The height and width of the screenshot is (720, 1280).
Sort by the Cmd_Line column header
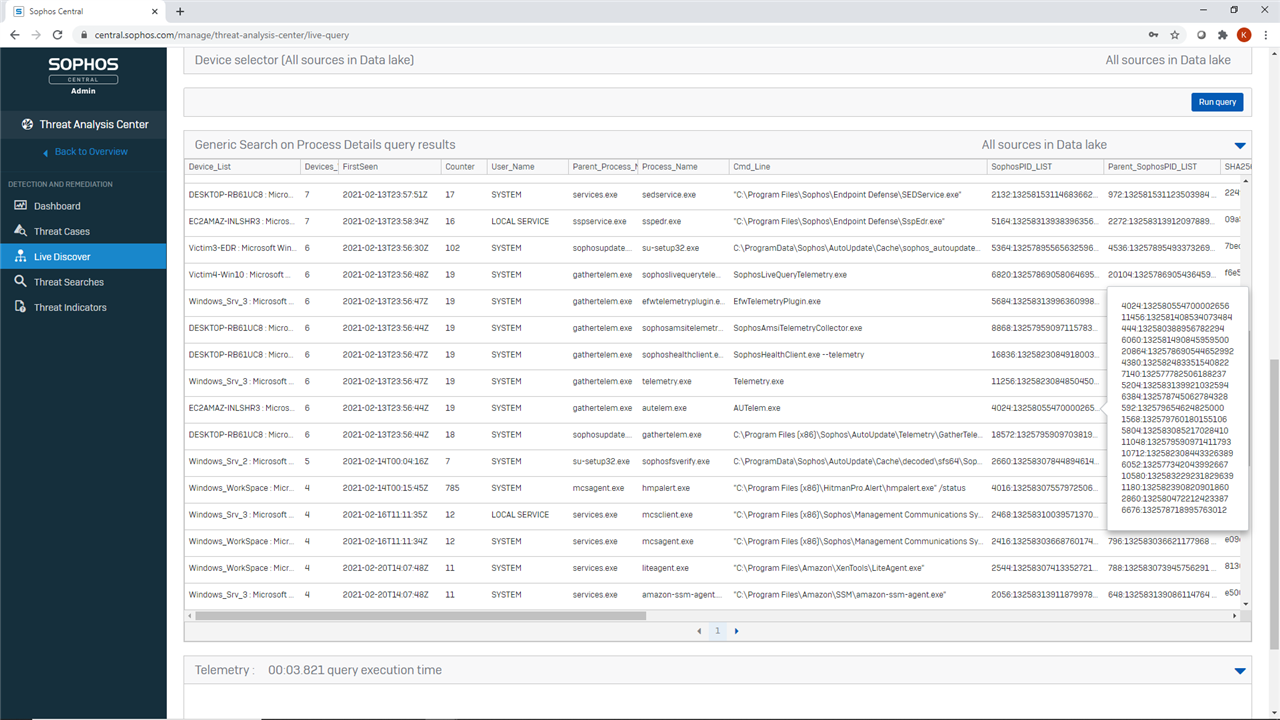point(857,166)
